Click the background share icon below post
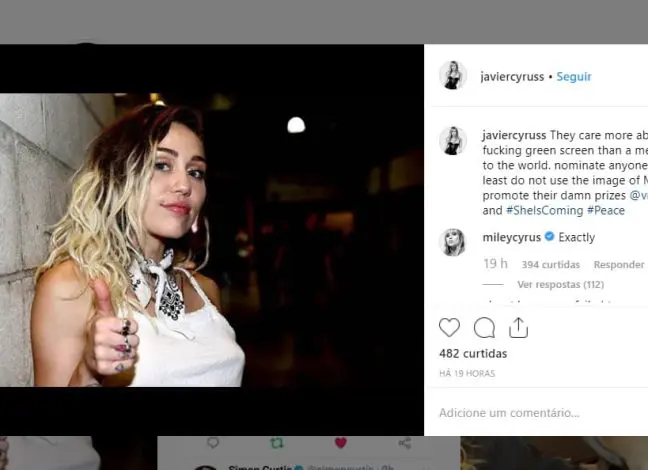The width and height of the screenshot is (648, 470). [404, 443]
